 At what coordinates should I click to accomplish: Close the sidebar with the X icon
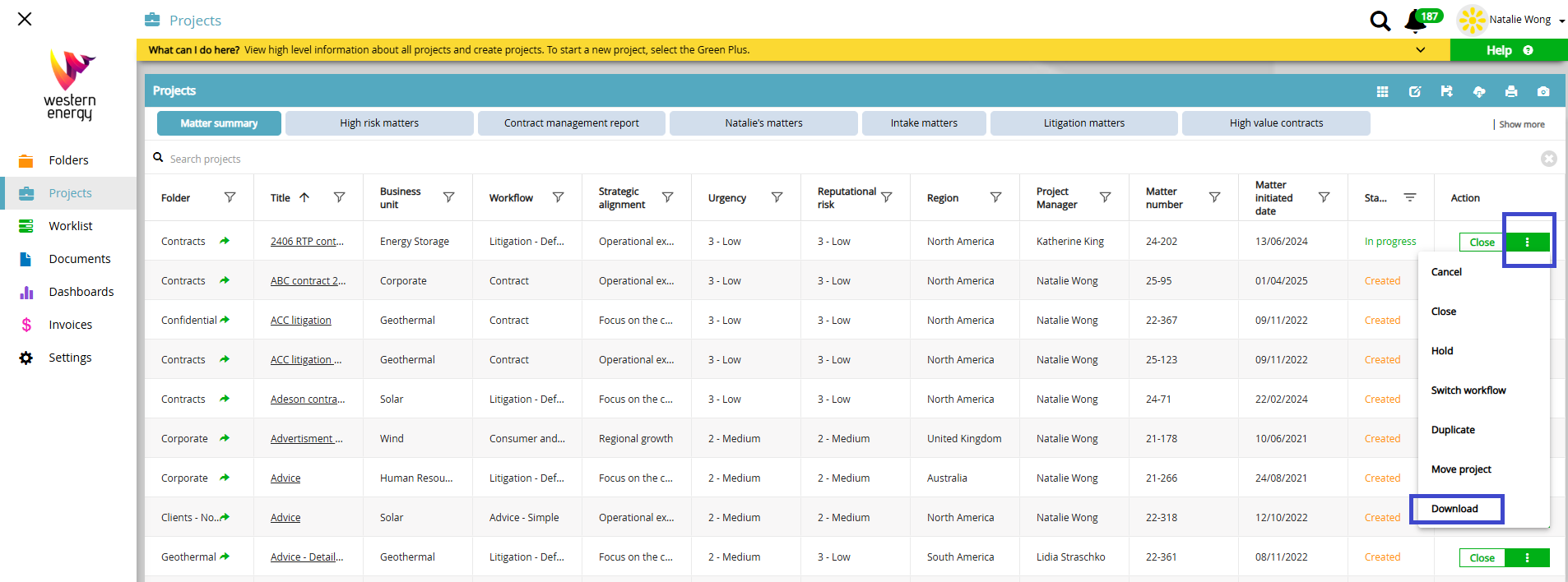click(25, 19)
